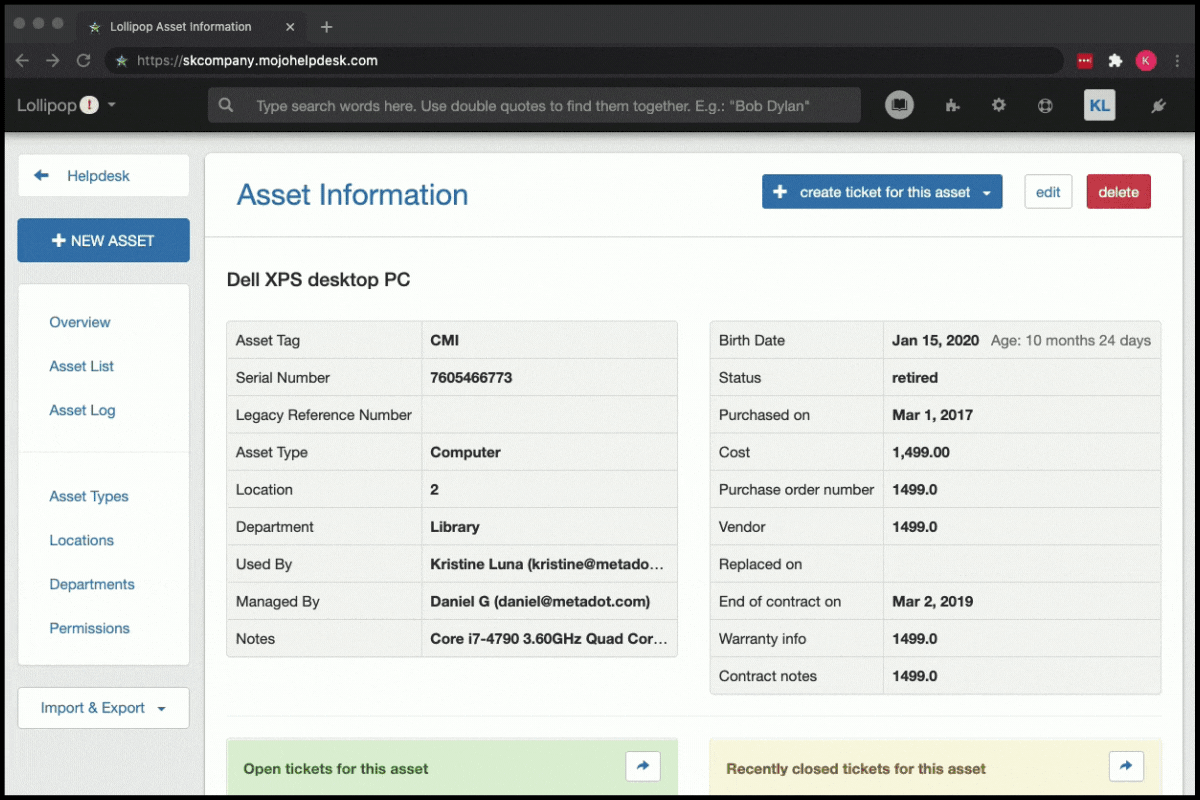Image resolution: width=1200 pixels, height=800 pixels.
Task: Click the LastPass extension icon in browser toolbar
Action: tap(1085, 61)
